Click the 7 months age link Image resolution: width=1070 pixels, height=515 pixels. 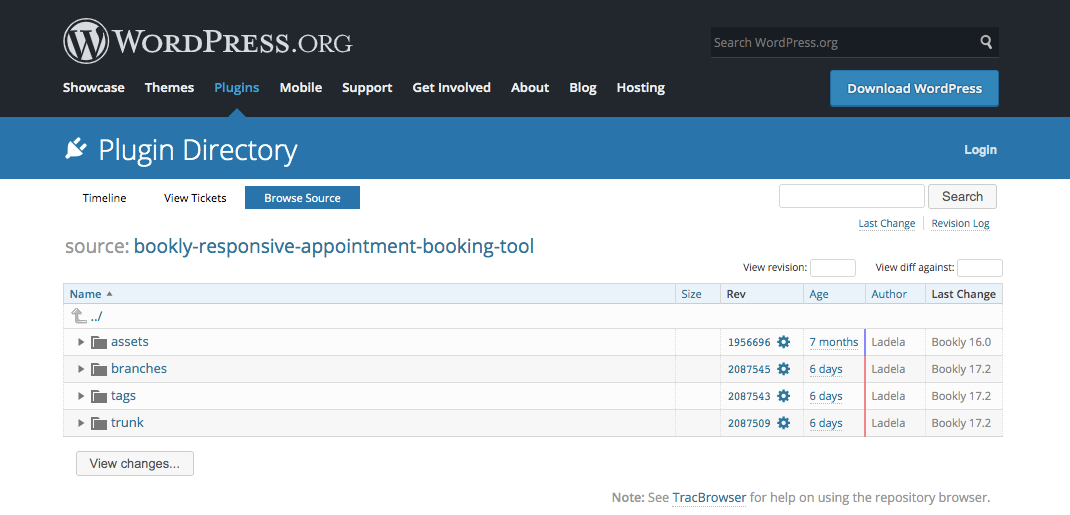834,342
